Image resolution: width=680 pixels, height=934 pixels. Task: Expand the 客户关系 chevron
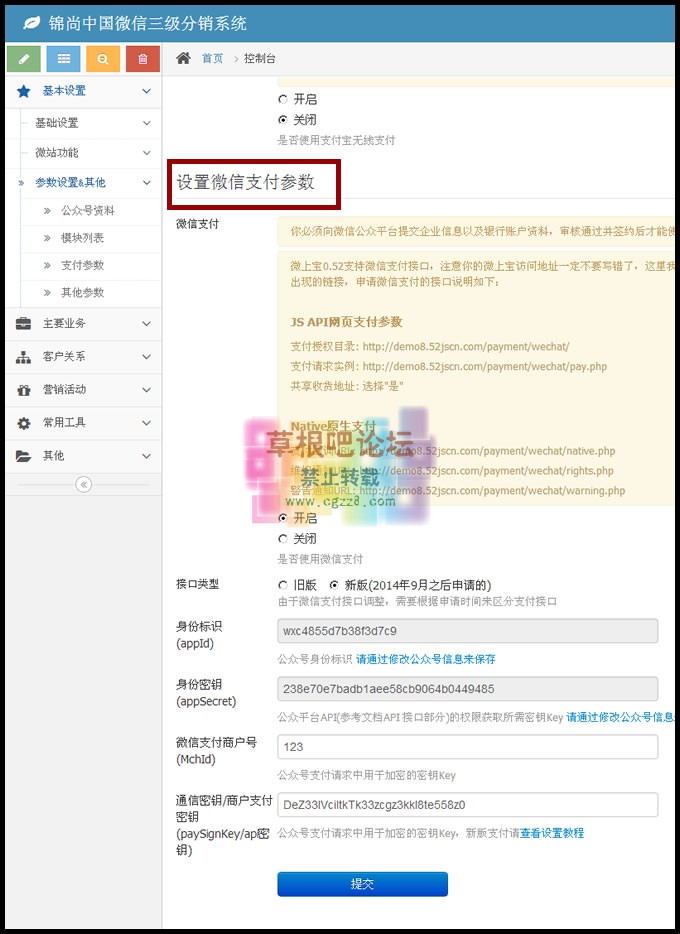146,357
